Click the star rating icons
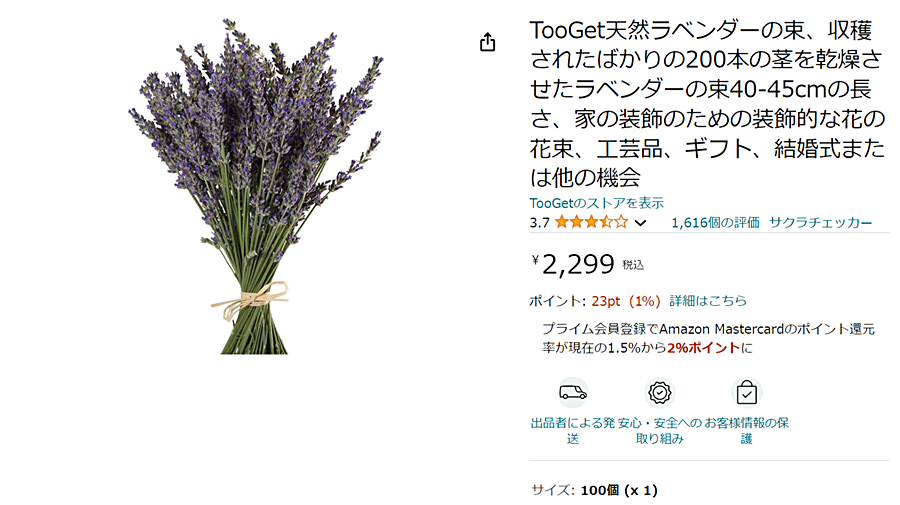900x505 pixels. [x=592, y=222]
